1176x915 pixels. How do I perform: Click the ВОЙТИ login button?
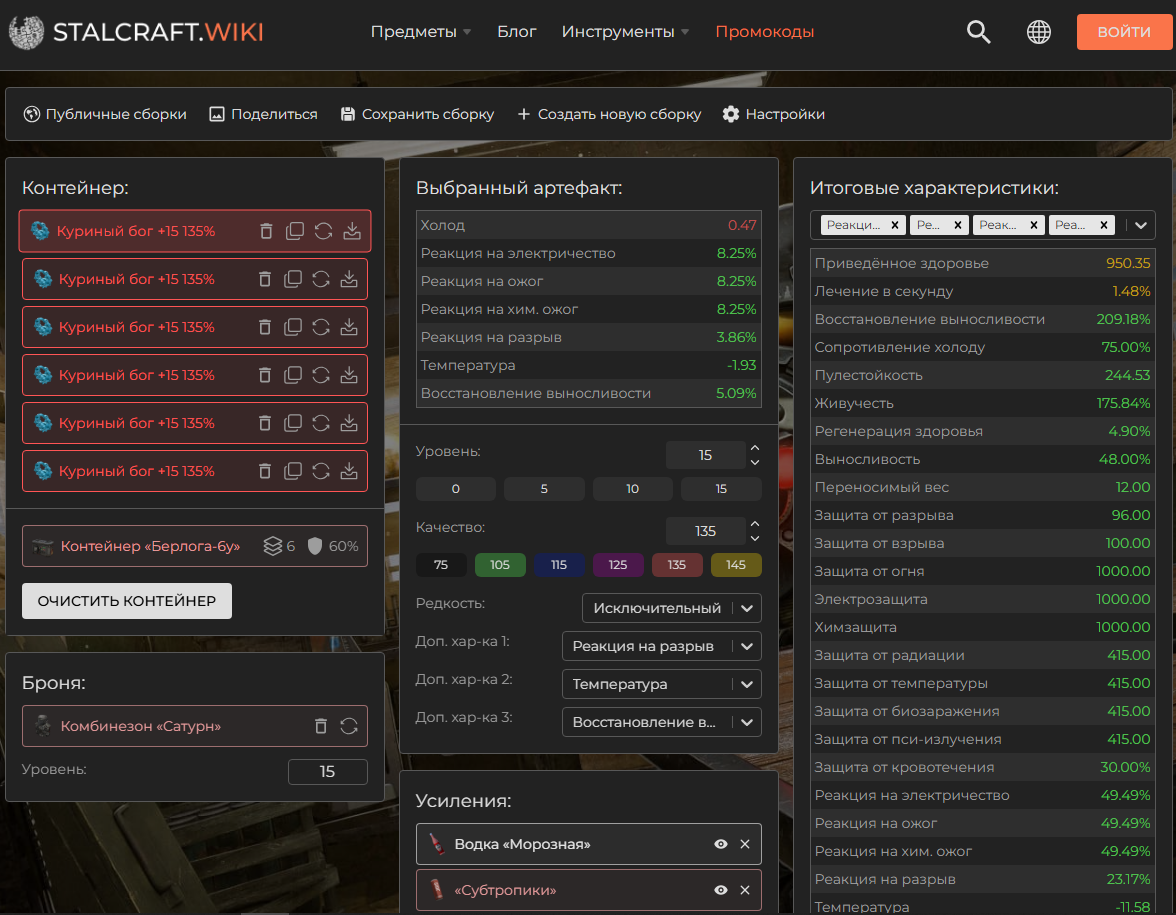pyautogui.click(x=1124, y=32)
